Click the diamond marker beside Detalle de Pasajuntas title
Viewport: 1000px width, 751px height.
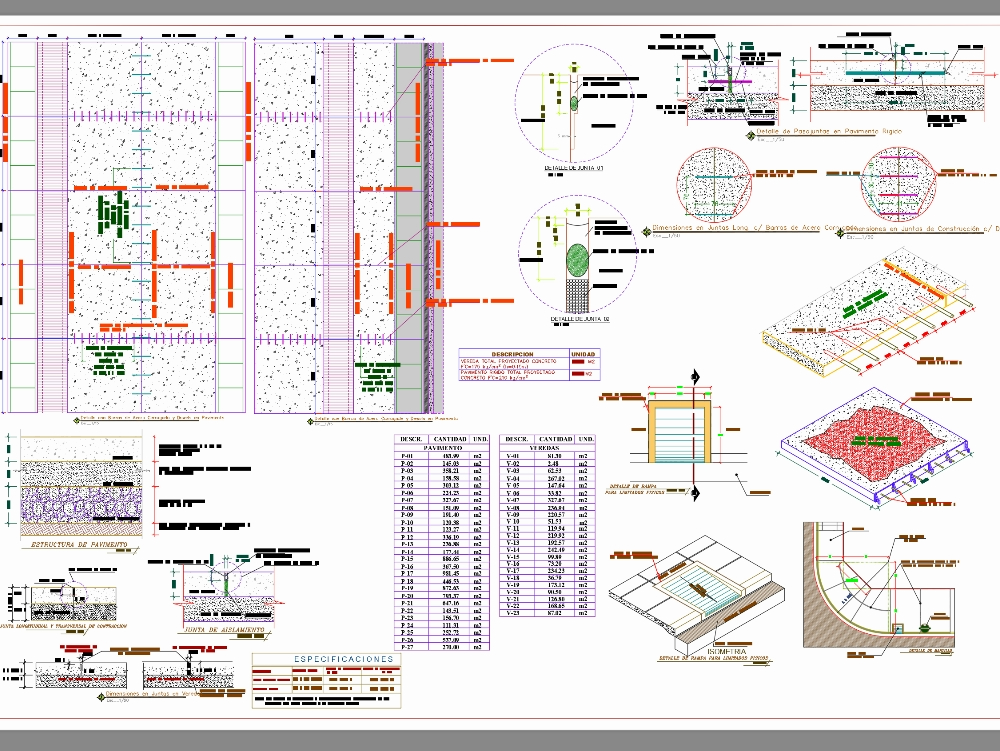(x=749, y=134)
